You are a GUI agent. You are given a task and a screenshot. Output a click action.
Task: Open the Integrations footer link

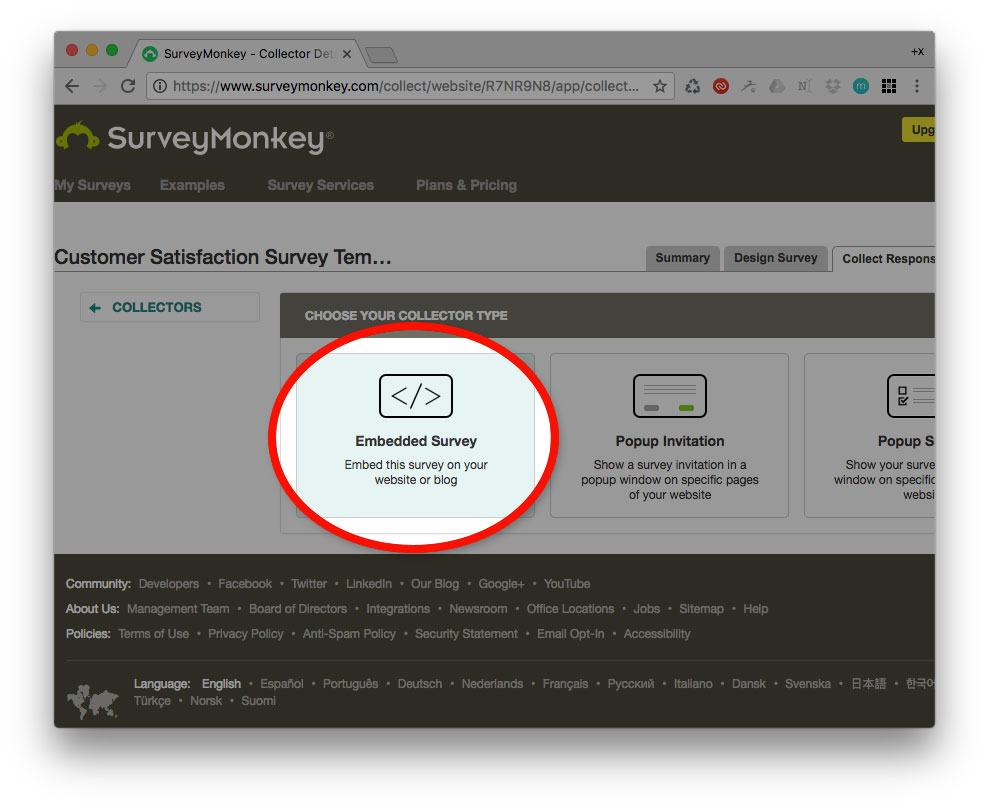point(398,609)
